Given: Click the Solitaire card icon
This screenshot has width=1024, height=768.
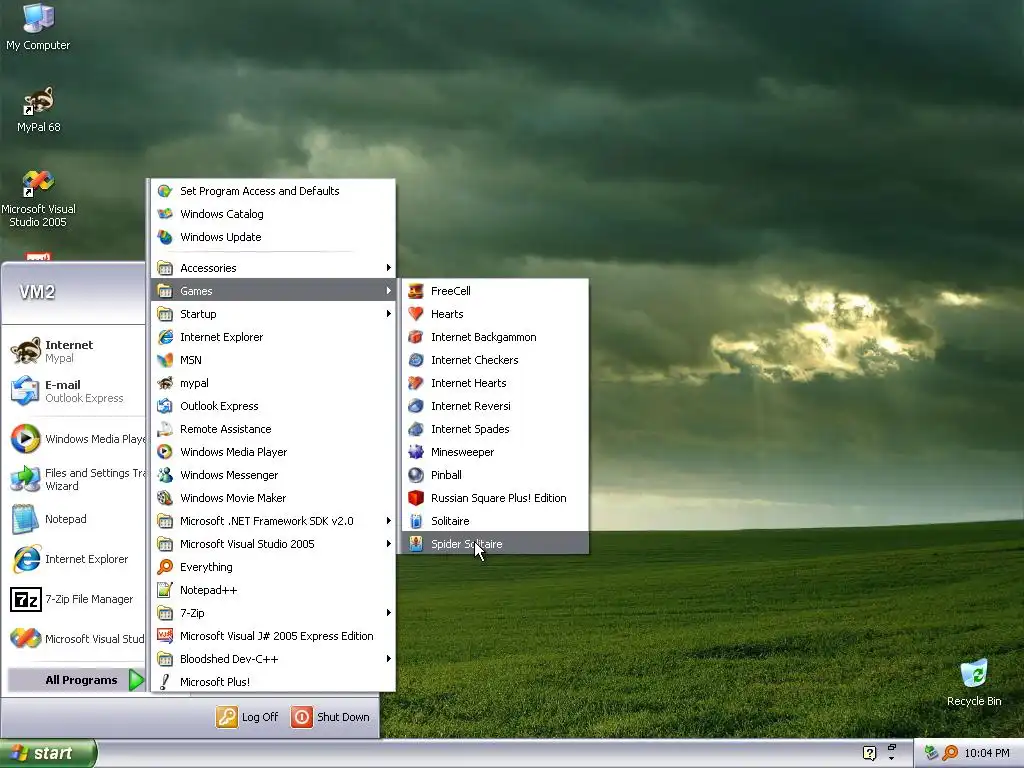Looking at the screenshot, I should click(x=416, y=521).
